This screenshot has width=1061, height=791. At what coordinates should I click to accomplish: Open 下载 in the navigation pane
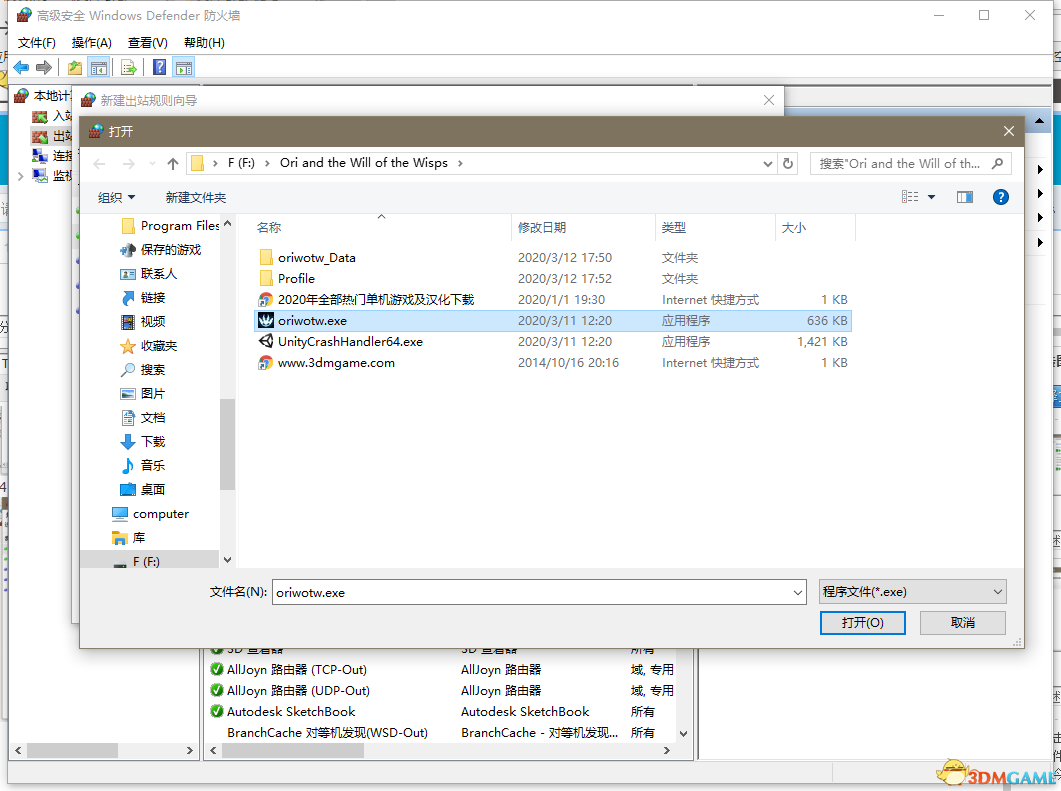(142, 442)
